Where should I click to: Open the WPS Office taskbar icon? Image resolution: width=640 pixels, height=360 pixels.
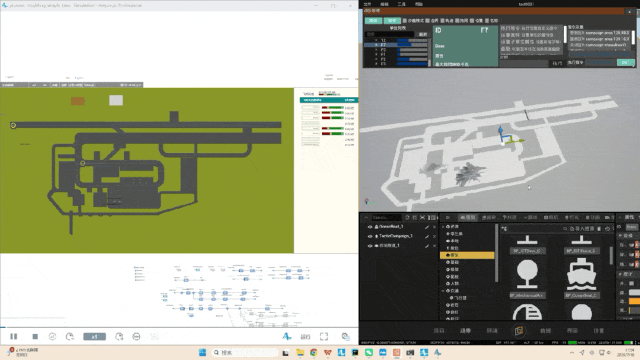point(327,353)
